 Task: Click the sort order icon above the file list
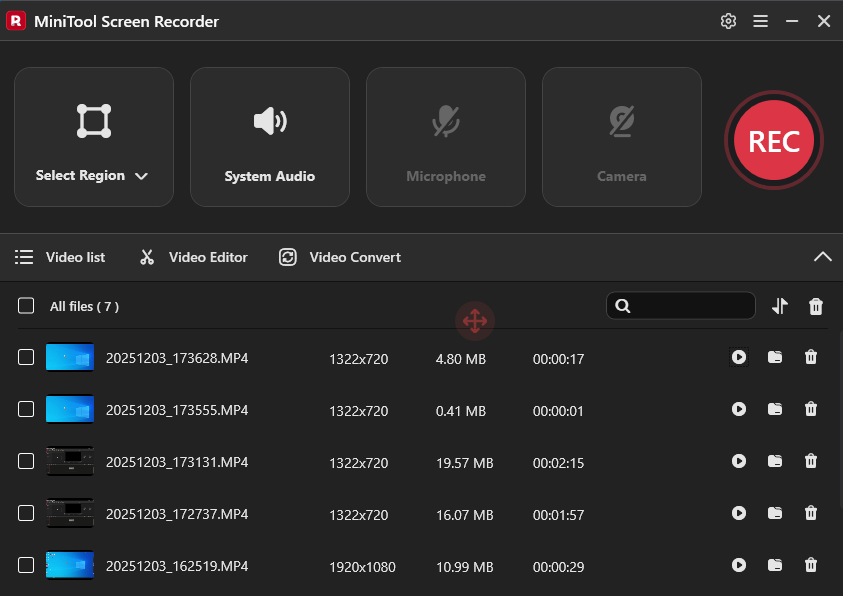click(x=780, y=306)
